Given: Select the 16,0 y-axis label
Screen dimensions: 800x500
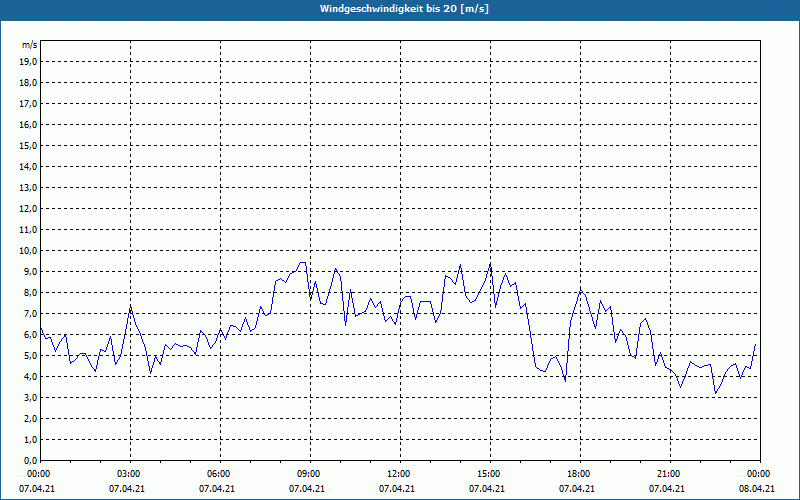Looking at the screenshot, I should 28,124.
